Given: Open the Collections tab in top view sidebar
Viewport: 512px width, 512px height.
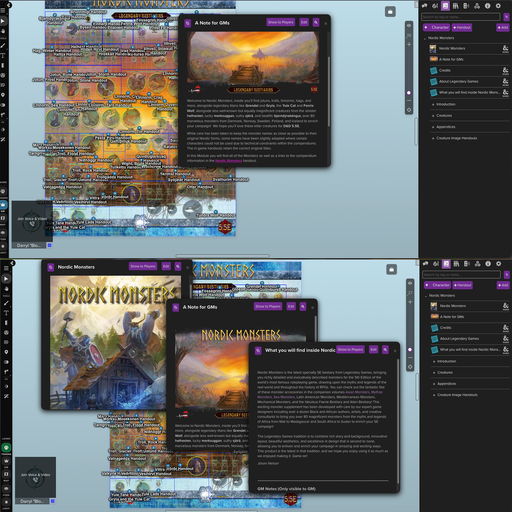Looking at the screenshot, I should (477, 6).
